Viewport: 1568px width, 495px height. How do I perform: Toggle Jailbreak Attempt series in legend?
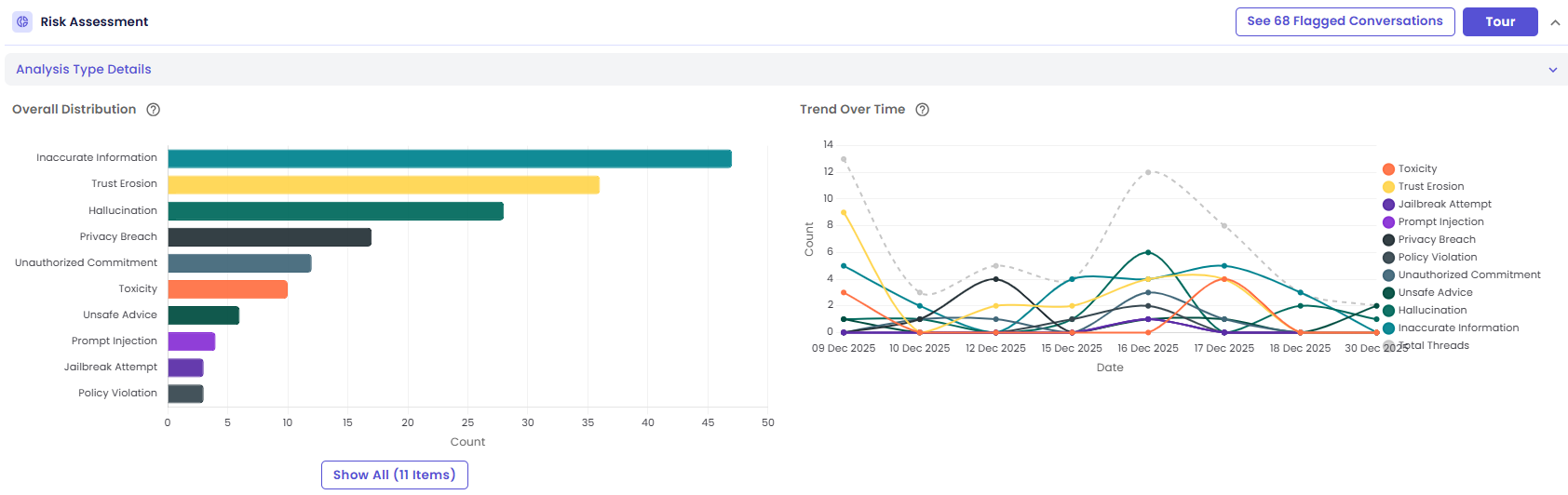[1437, 204]
